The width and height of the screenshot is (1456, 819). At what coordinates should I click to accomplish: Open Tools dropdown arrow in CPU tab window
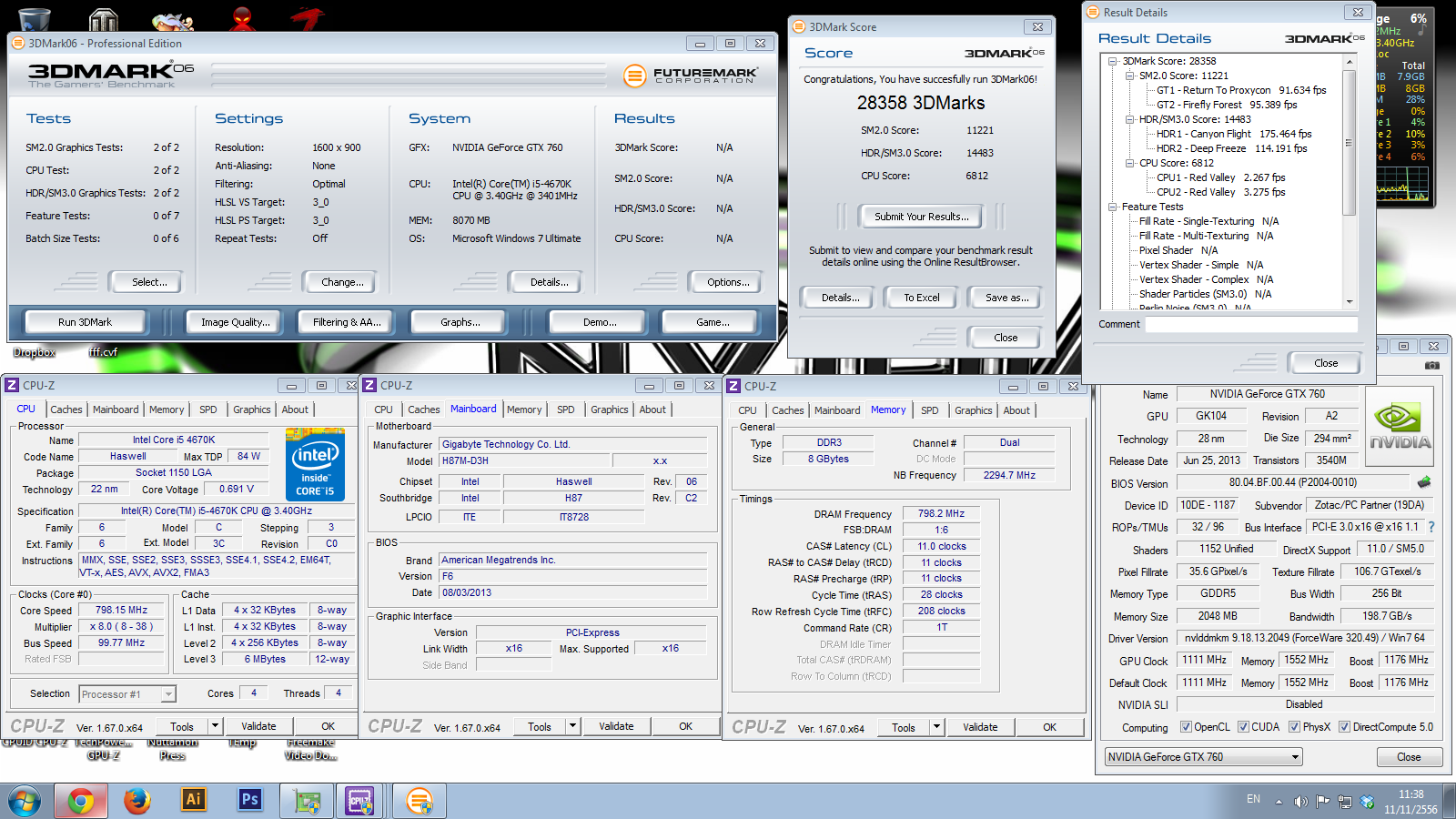216,726
